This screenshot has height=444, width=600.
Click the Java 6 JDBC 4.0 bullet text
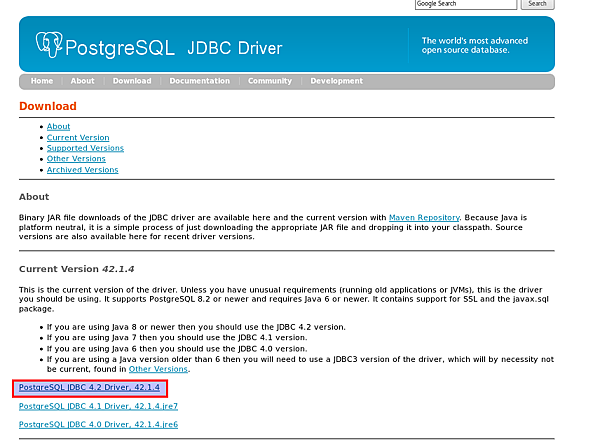click(x=177, y=349)
